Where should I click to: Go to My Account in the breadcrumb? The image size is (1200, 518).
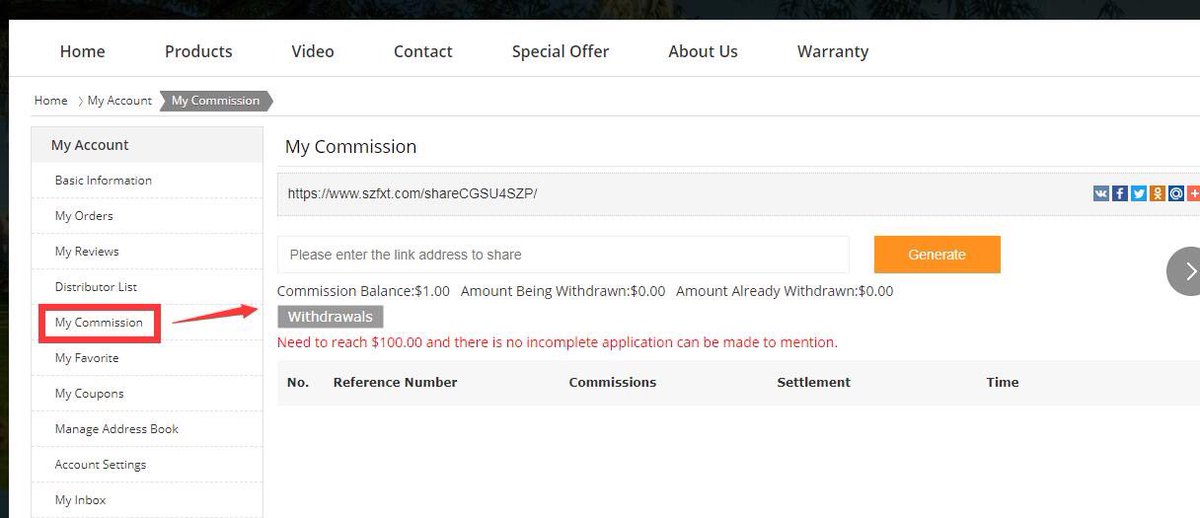click(x=119, y=101)
